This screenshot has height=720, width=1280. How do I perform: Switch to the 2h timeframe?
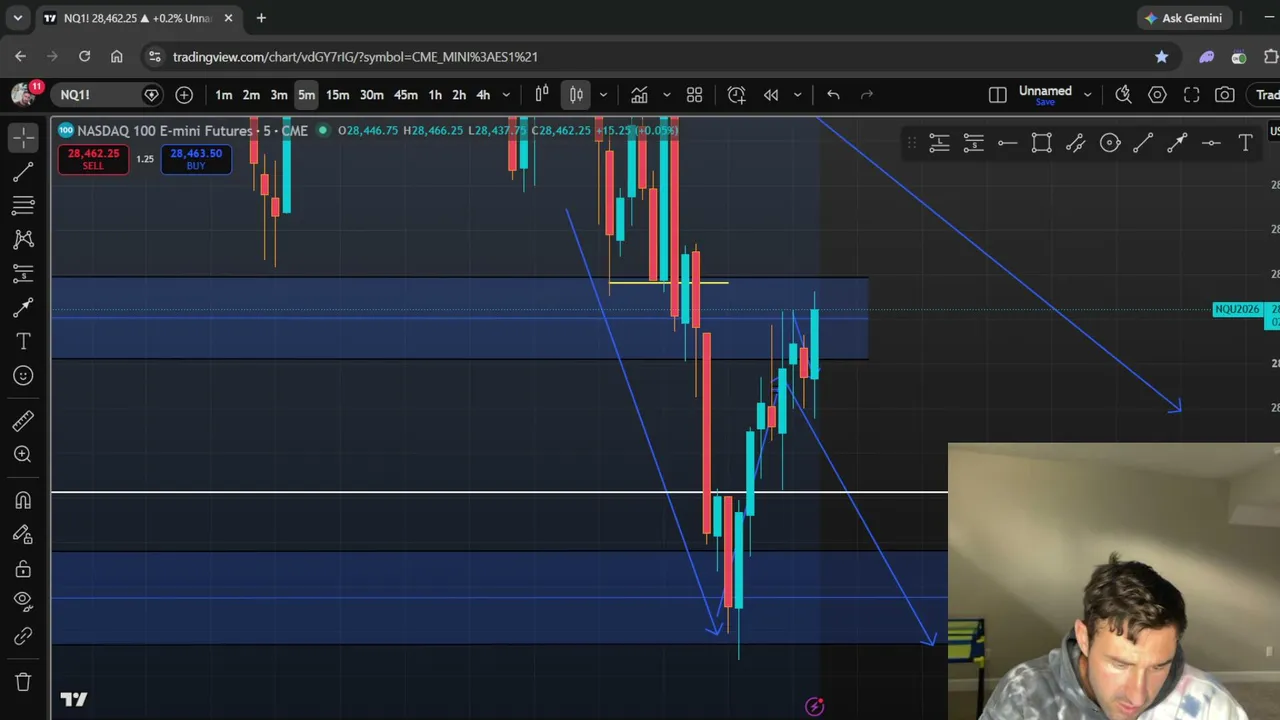pos(459,95)
